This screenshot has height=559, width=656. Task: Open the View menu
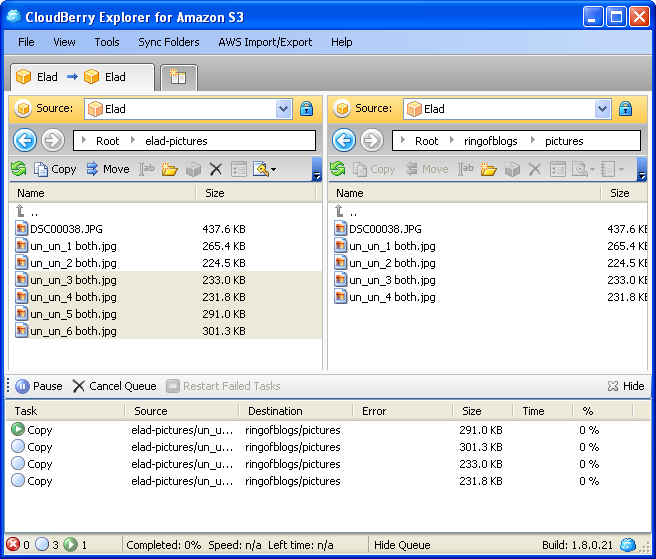(64, 42)
